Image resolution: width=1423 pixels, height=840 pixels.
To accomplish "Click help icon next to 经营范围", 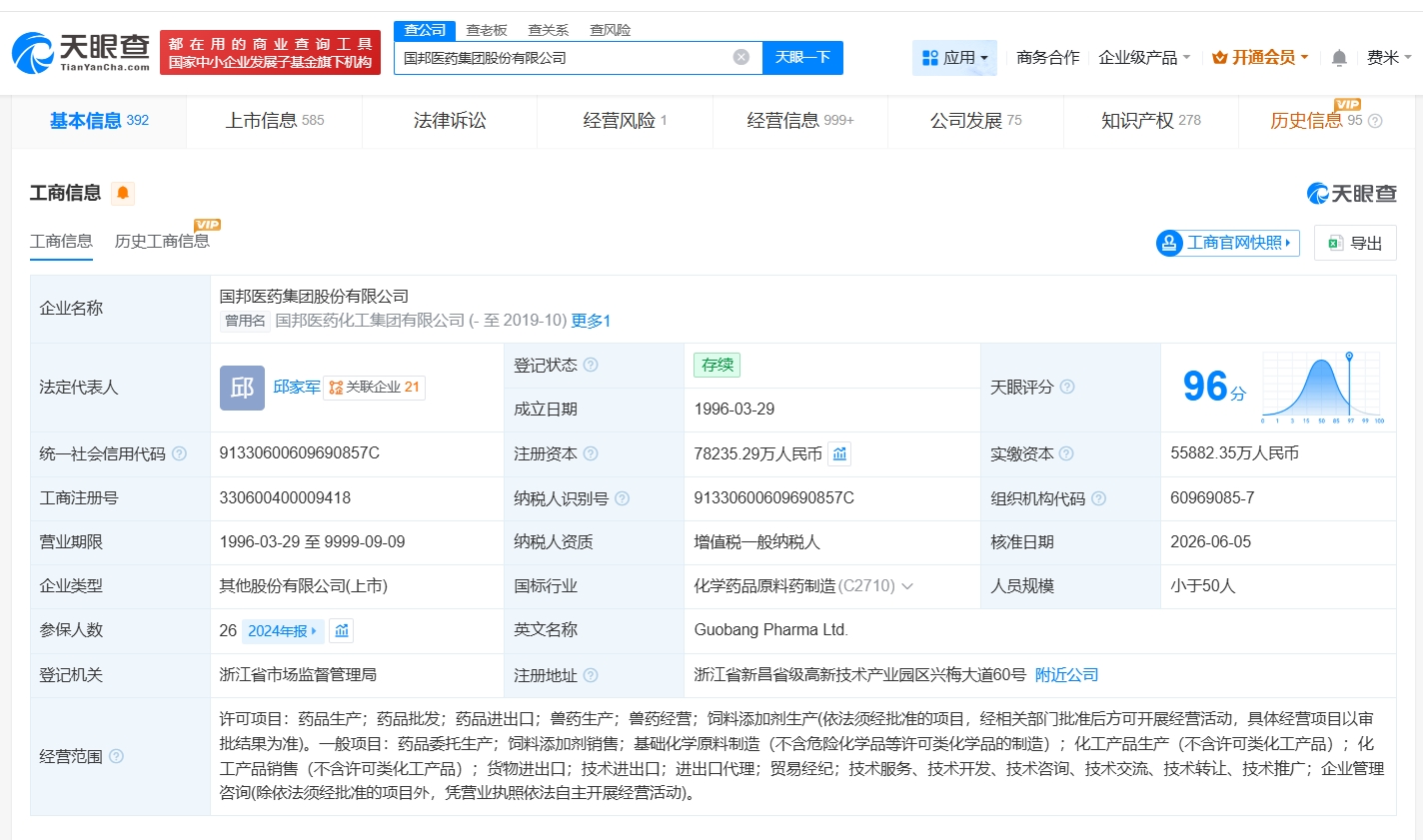I will point(116,756).
